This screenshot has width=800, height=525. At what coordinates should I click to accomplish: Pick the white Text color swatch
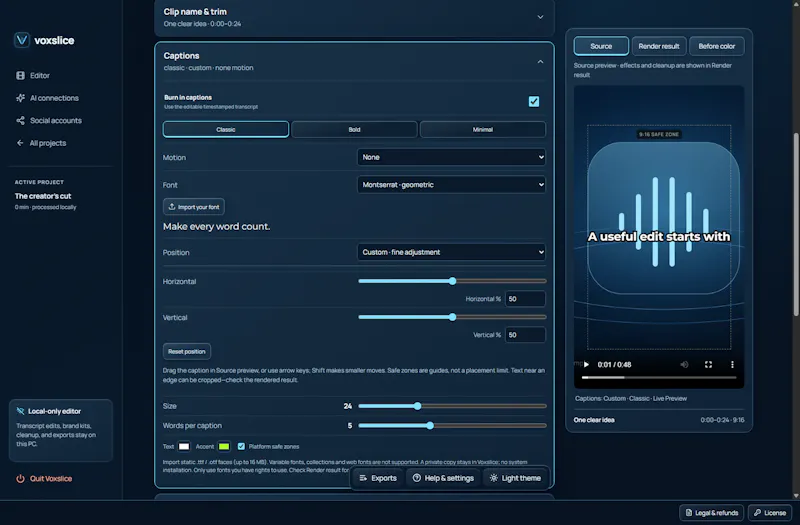[184, 446]
